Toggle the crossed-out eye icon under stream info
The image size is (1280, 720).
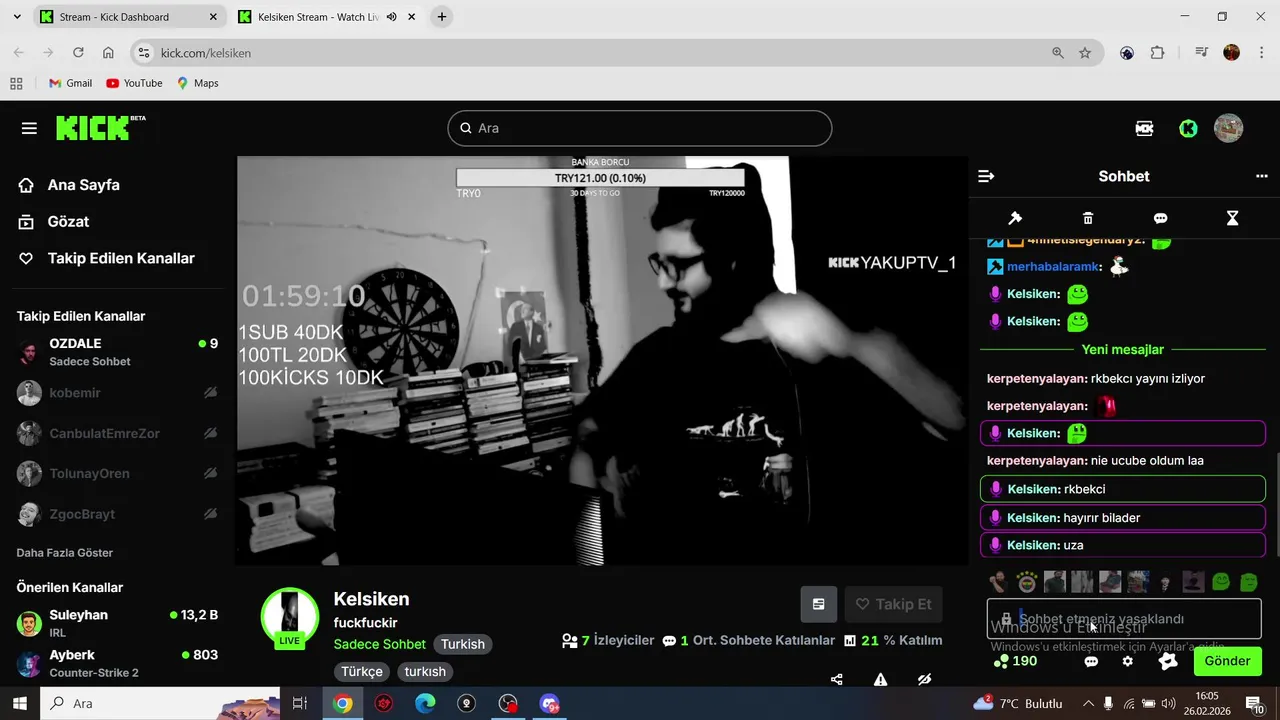(925, 680)
